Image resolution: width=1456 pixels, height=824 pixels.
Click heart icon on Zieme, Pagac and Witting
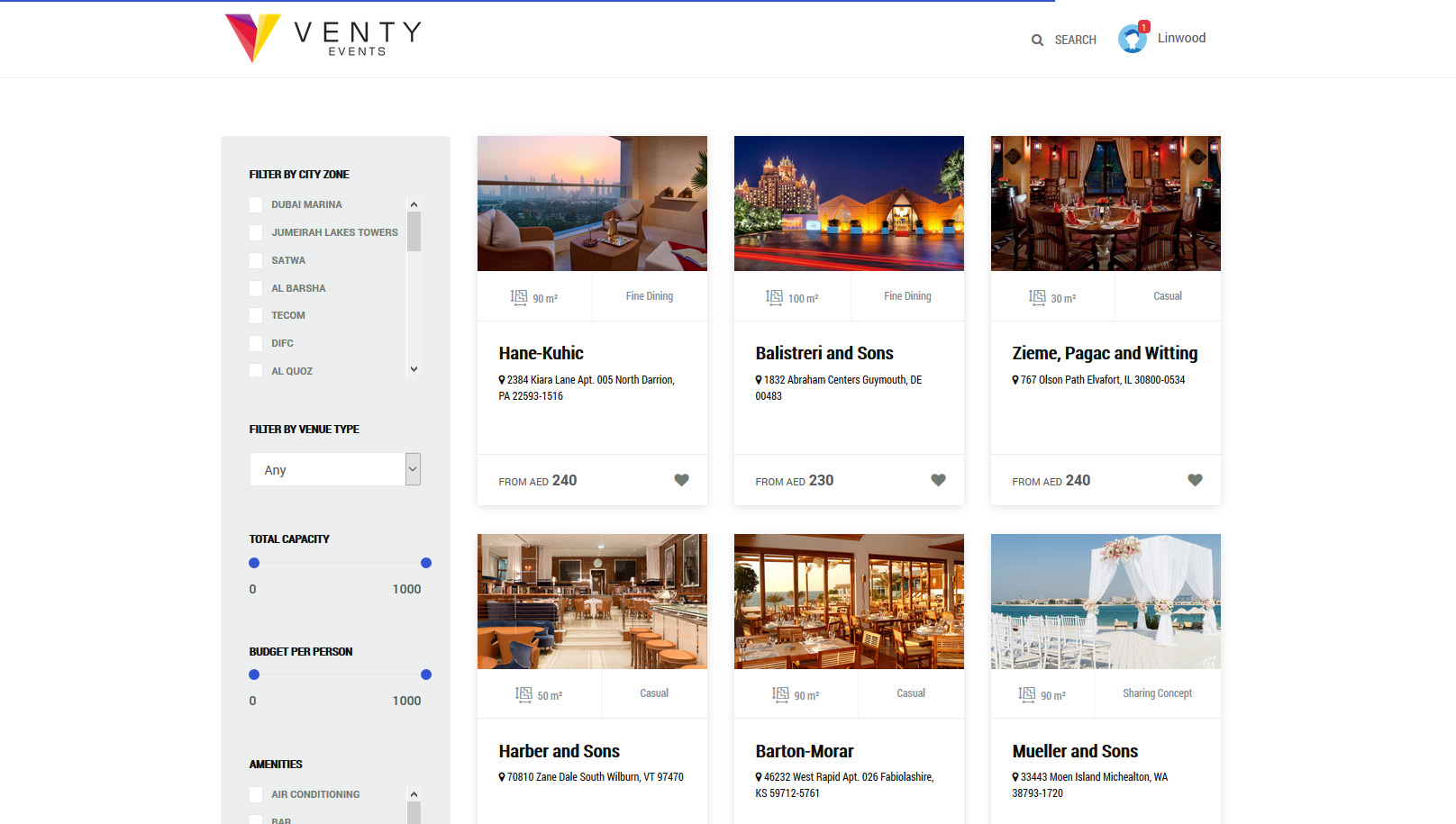1195,480
